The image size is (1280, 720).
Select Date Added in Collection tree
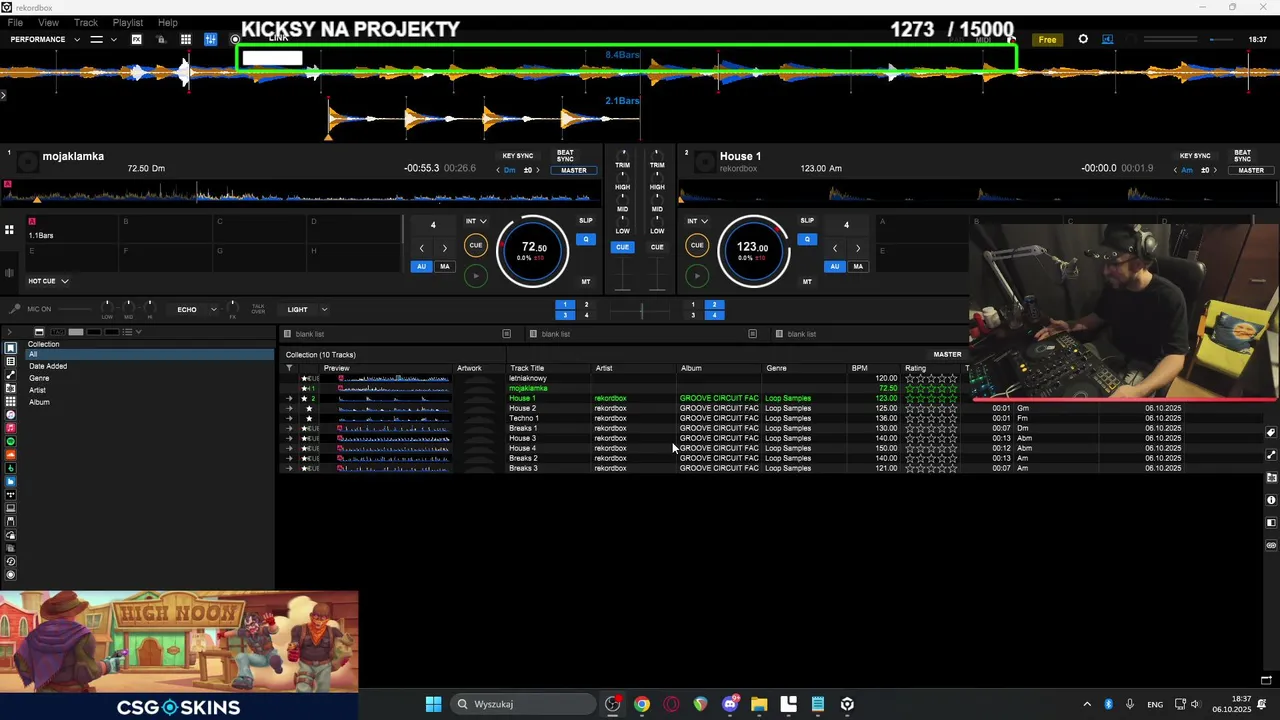pos(48,366)
